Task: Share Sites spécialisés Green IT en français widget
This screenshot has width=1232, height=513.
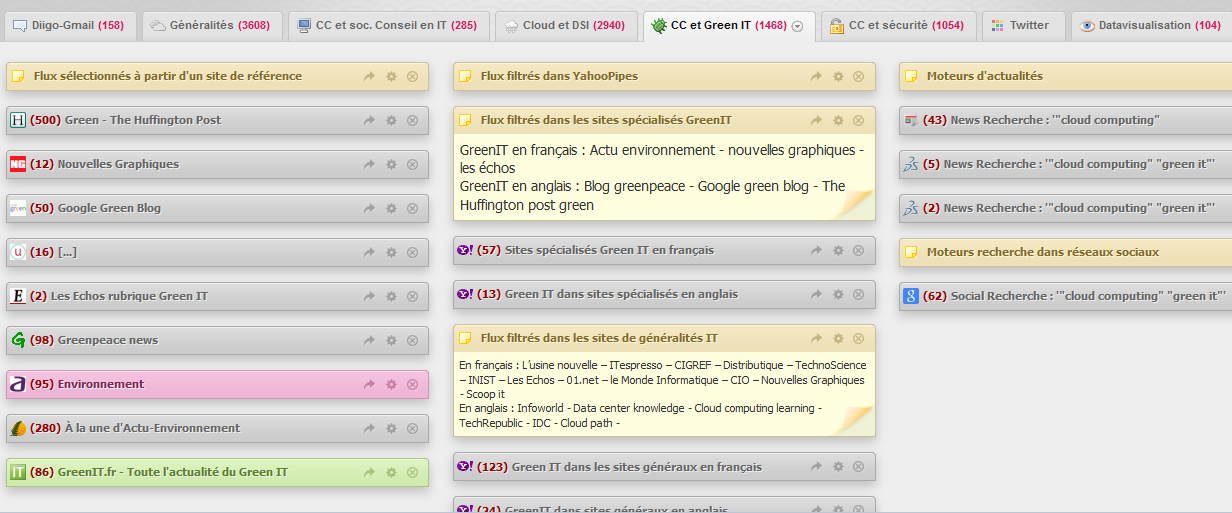Action: click(816, 250)
